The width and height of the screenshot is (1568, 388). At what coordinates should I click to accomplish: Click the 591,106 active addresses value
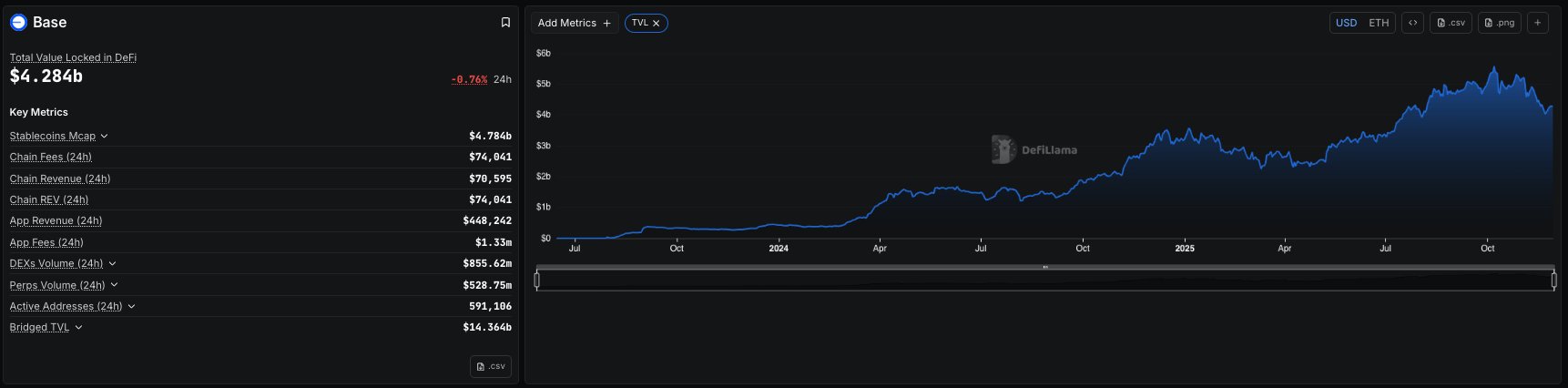click(x=490, y=306)
